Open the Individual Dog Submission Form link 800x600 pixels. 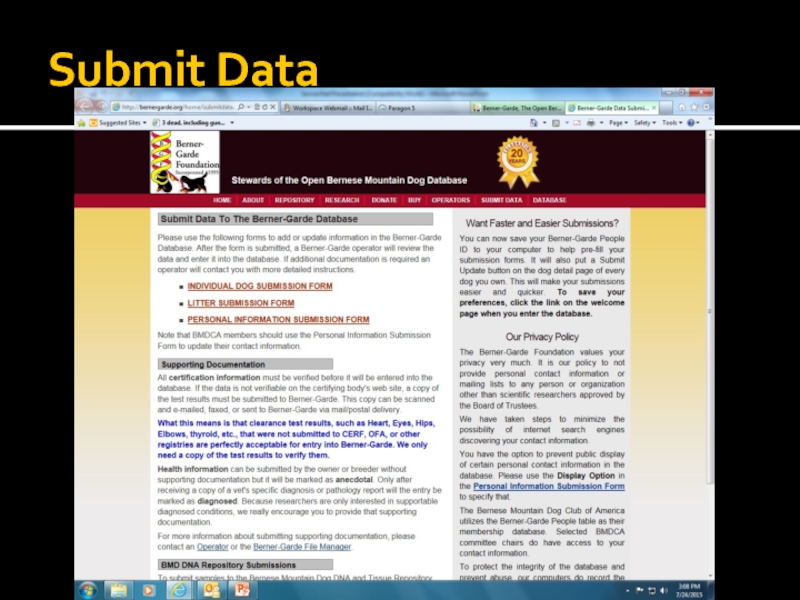click(x=260, y=286)
